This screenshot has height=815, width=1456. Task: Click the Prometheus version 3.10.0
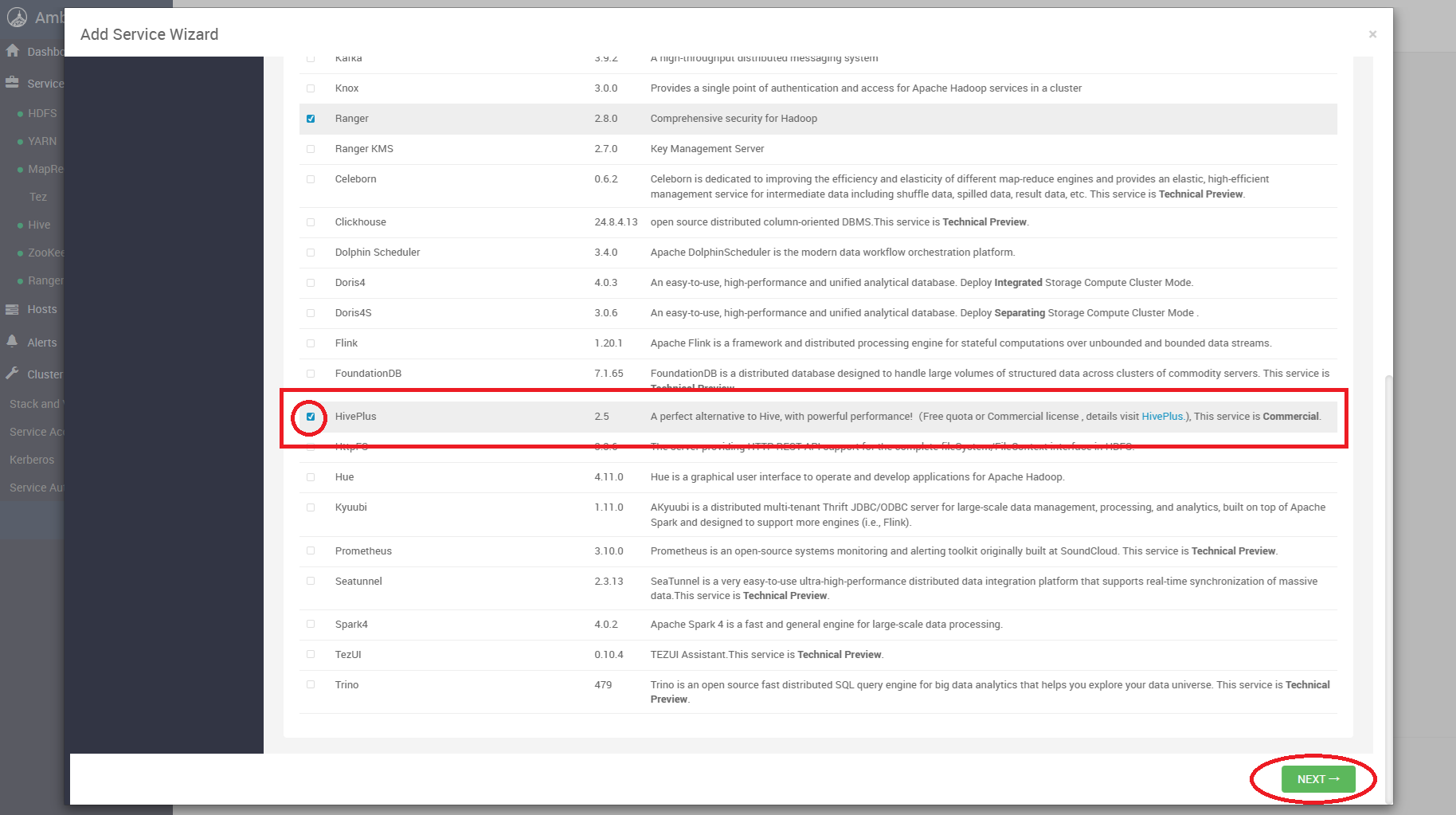click(609, 551)
